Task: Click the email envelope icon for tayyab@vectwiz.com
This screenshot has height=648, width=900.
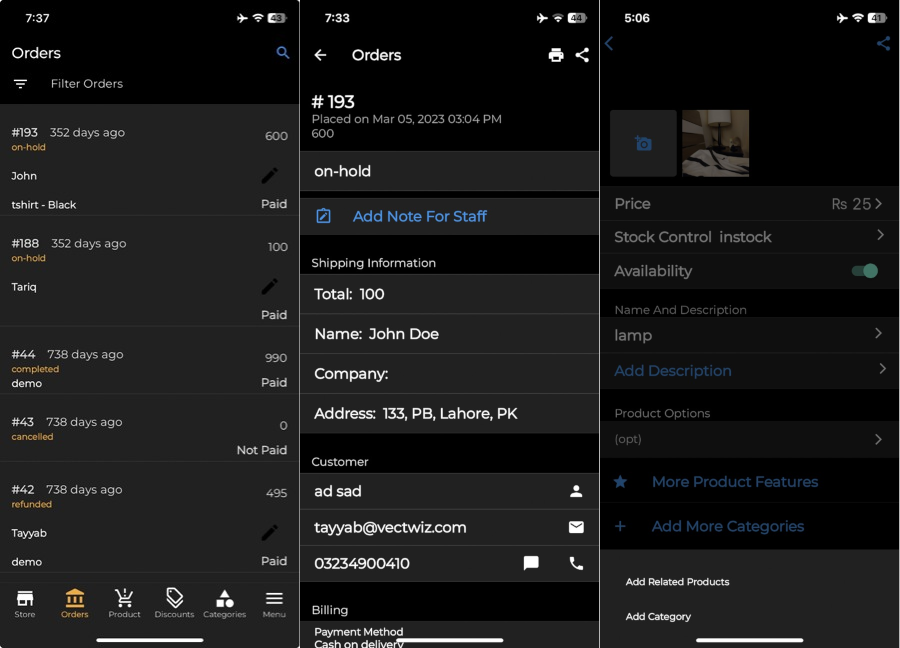Action: click(x=576, y=527)
